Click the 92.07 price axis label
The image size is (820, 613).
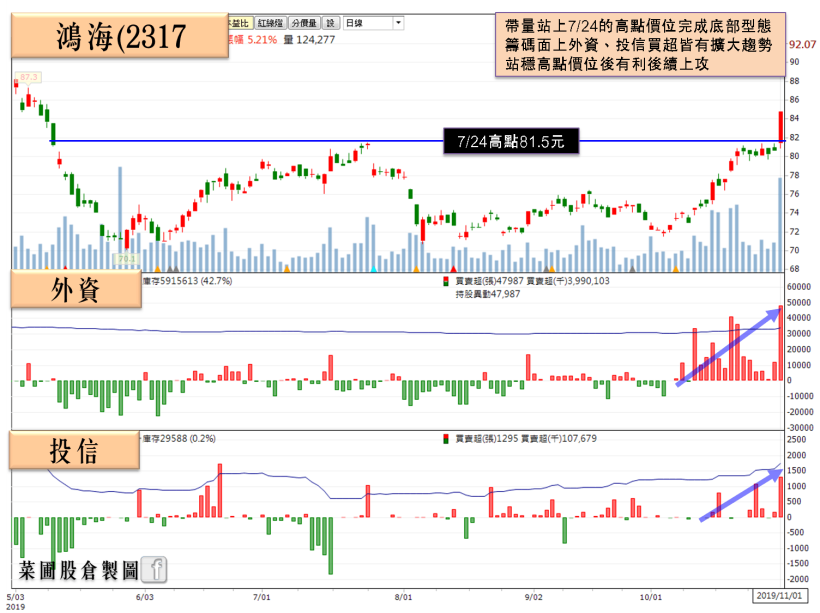pos(802,44)
